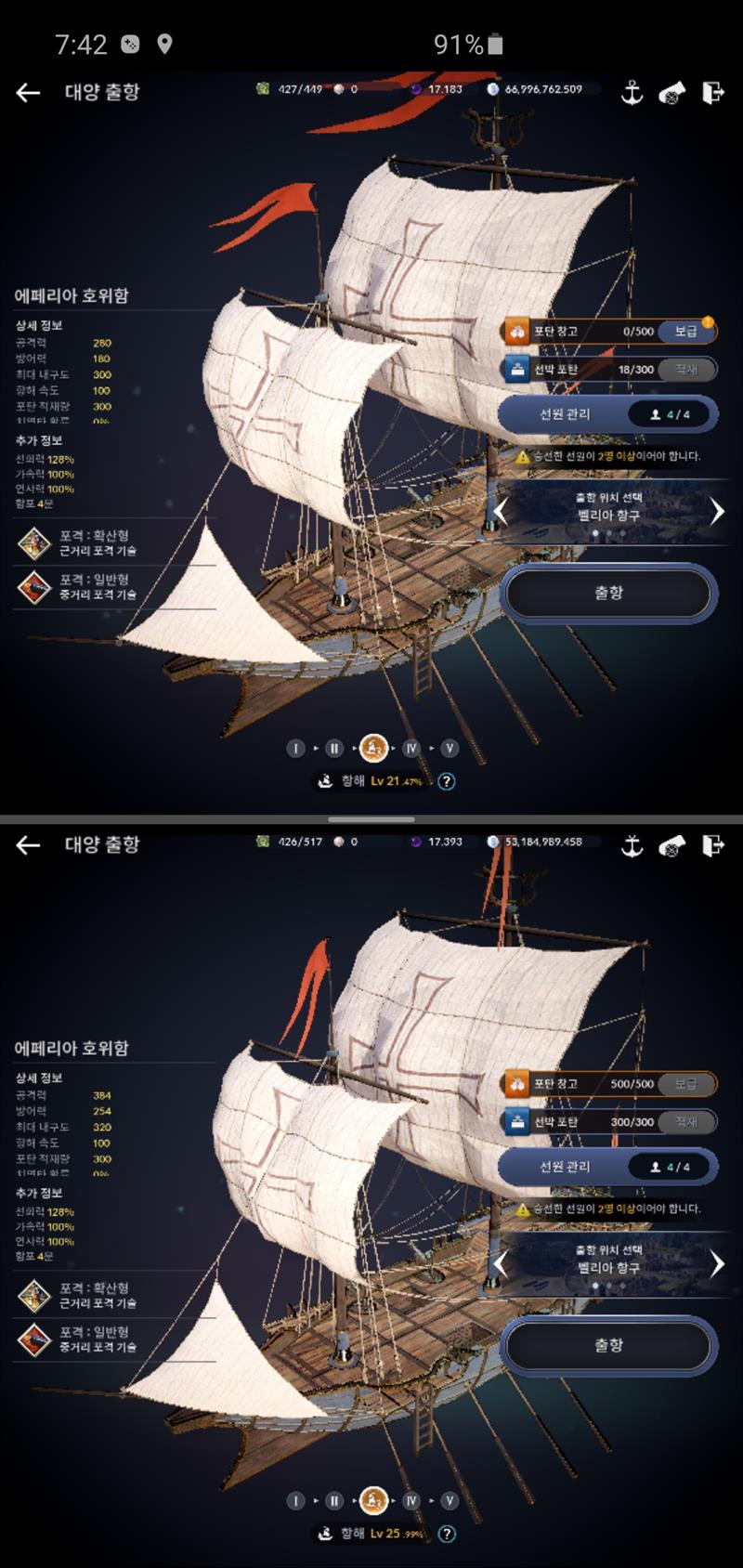Go back with top screen arrow
The height and width of the screenshot is (1568, 743).
click(28, 92)
